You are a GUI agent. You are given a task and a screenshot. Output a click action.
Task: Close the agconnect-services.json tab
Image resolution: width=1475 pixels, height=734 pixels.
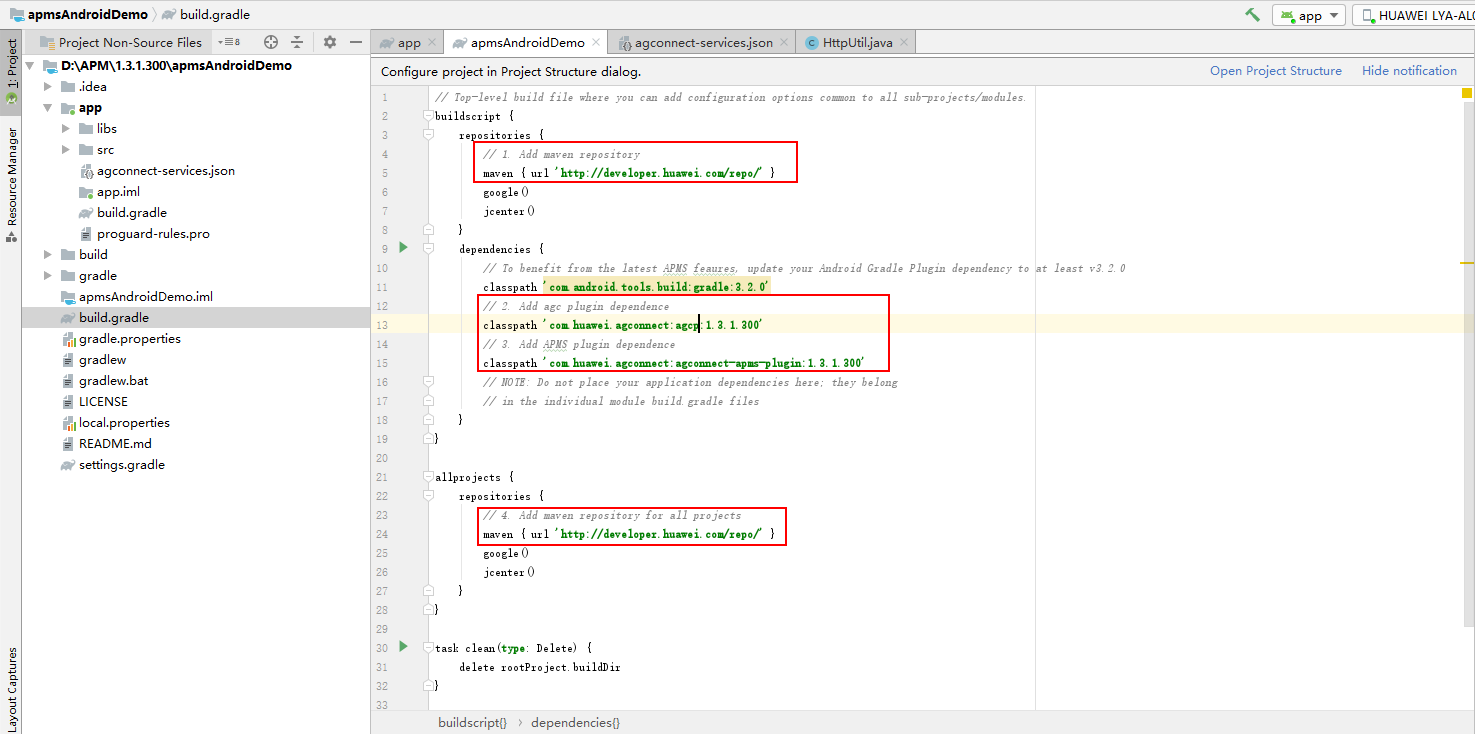(x=784, y=43)
